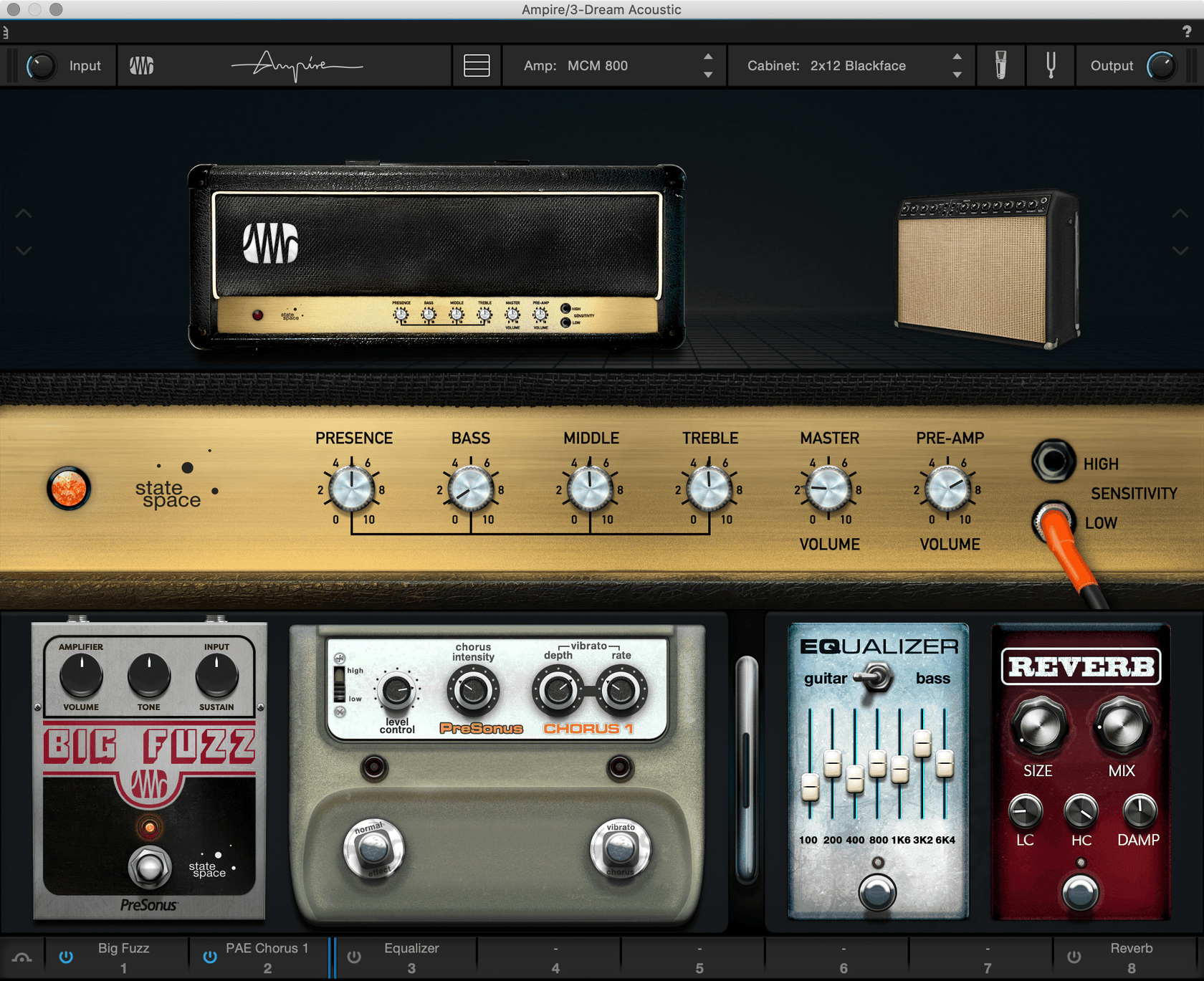Viewport: 1204px width, 981px height.
Task: Click the PreSonus logo in the top bar
Action: (x=141, y=65)
